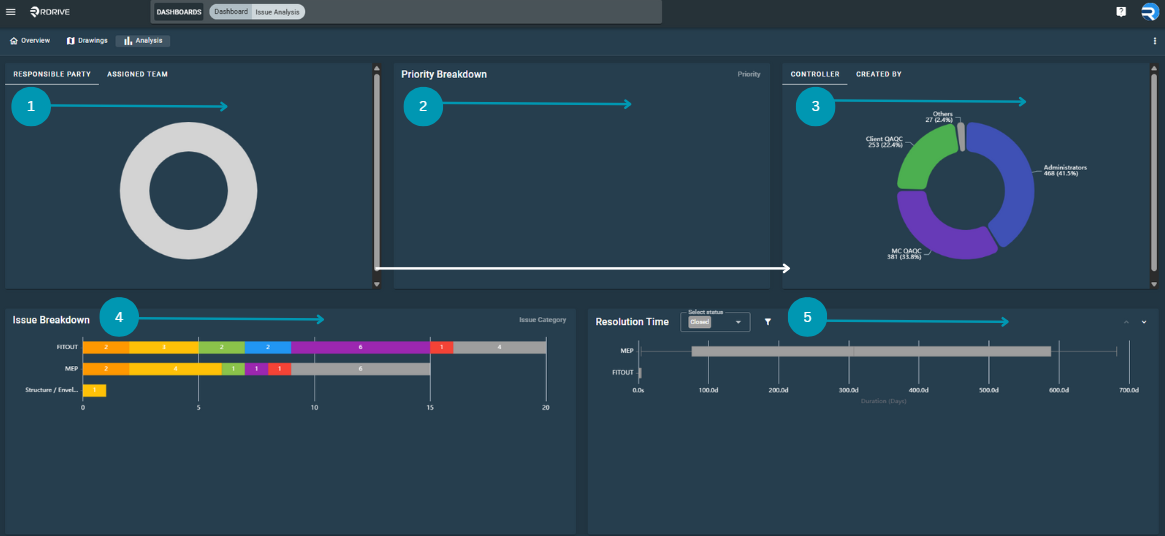Switch to the Created By tab
The height and width of the screenshot is (536, 1165).
pyautogui.click(x=879, y=74)
